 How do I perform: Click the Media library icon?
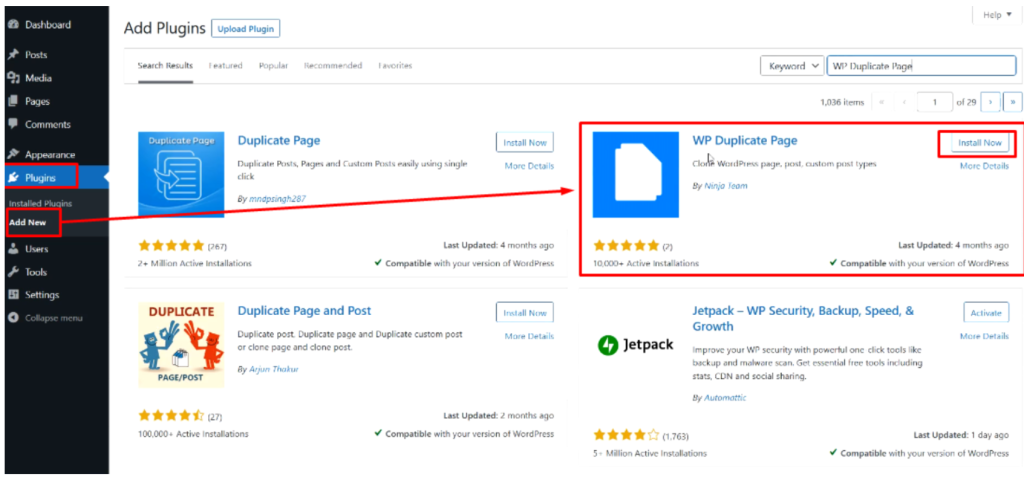pyautogui.click(x=12, y=78)
